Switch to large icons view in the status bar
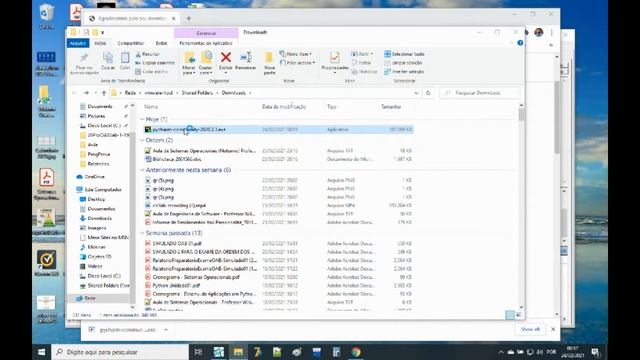640x360 pixels. tap(518, 315)
